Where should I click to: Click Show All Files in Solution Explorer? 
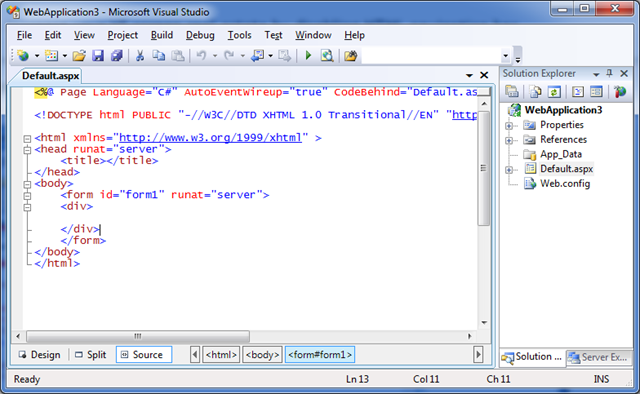pos(535,92)
